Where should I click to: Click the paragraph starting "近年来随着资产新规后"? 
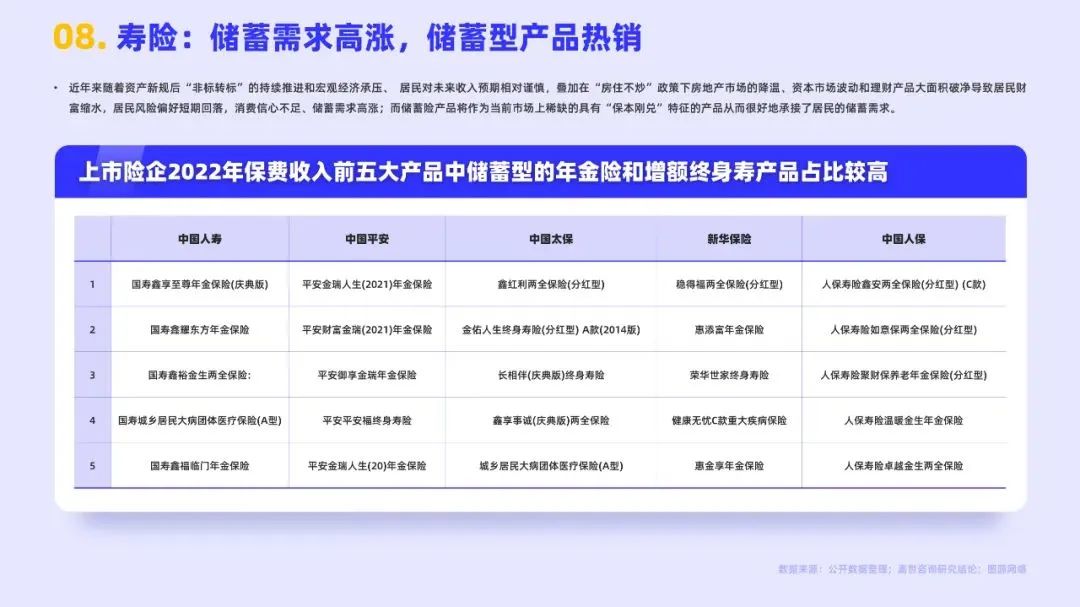click(x=548, y=98)
